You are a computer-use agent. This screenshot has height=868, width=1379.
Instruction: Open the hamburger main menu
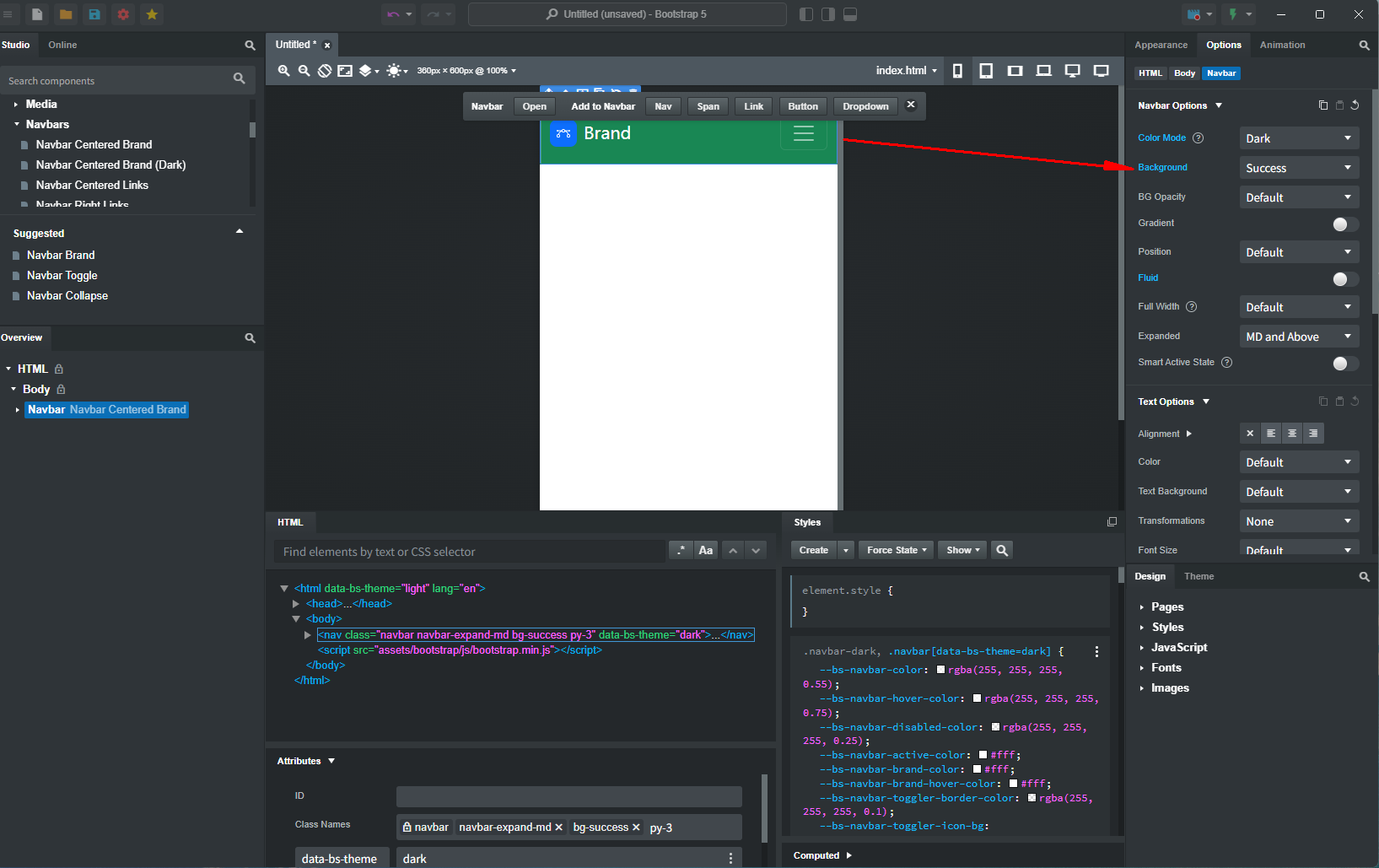click(x=8, y=14)
